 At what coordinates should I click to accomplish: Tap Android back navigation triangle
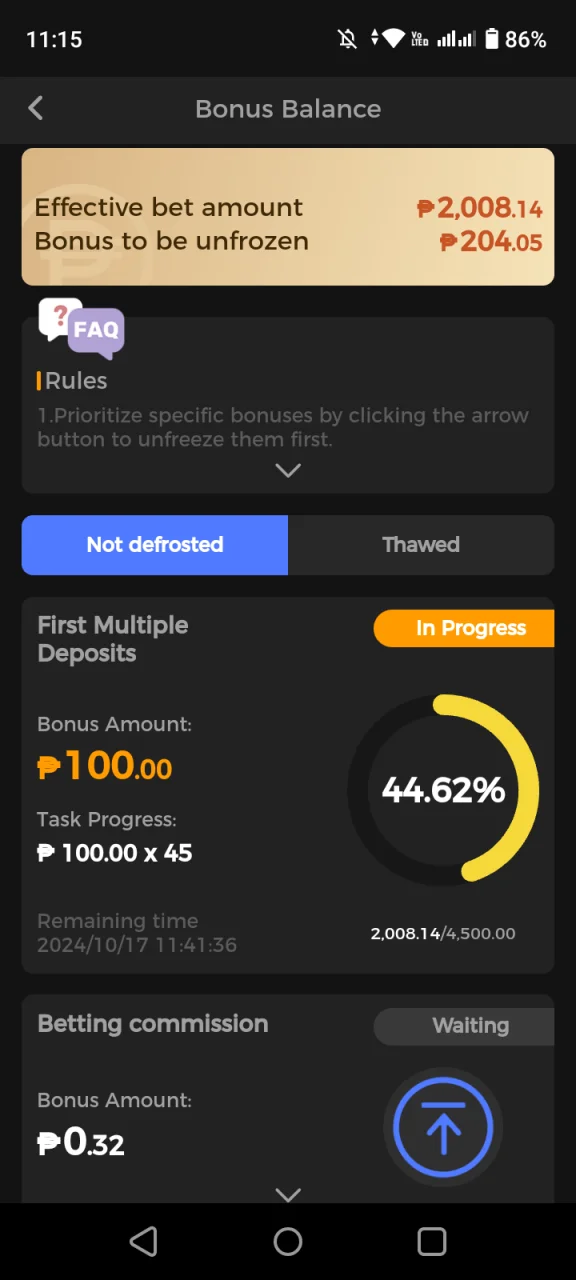click(144, 1241)
